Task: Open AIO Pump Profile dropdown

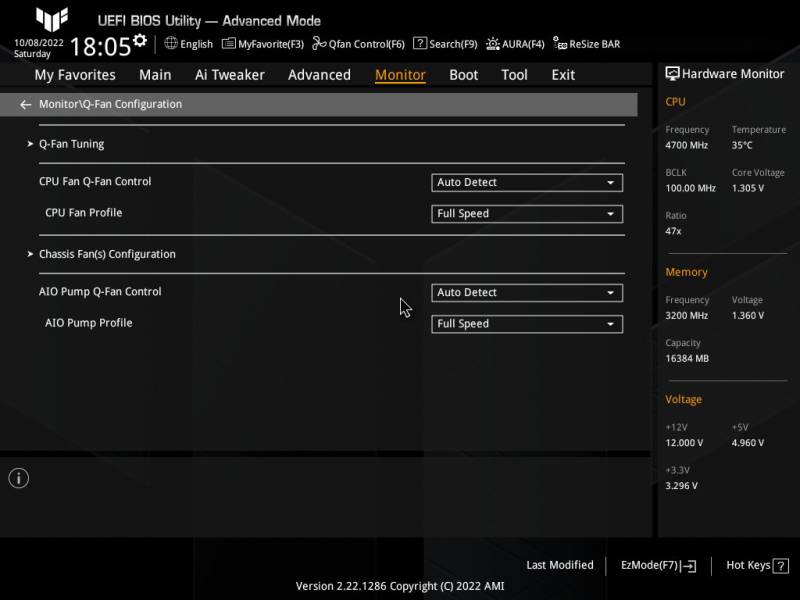Action: point(527,324)
